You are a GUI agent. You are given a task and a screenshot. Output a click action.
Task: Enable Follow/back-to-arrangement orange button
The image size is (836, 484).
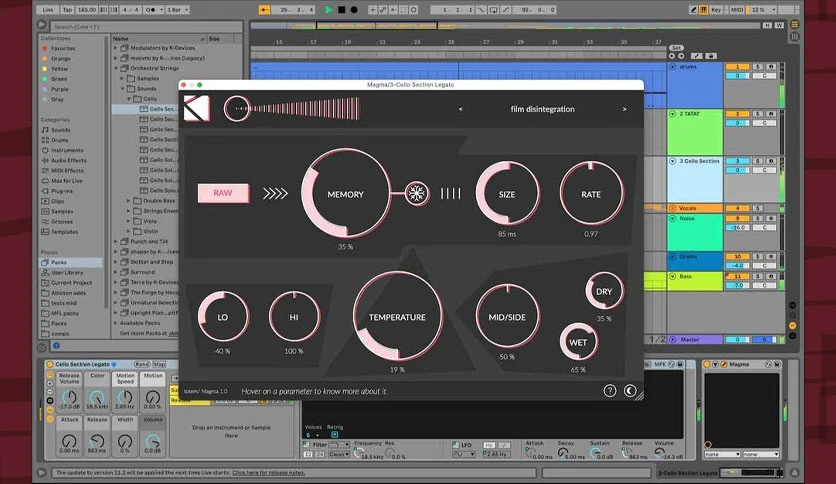pyautogui.click(x=264, y=10)
